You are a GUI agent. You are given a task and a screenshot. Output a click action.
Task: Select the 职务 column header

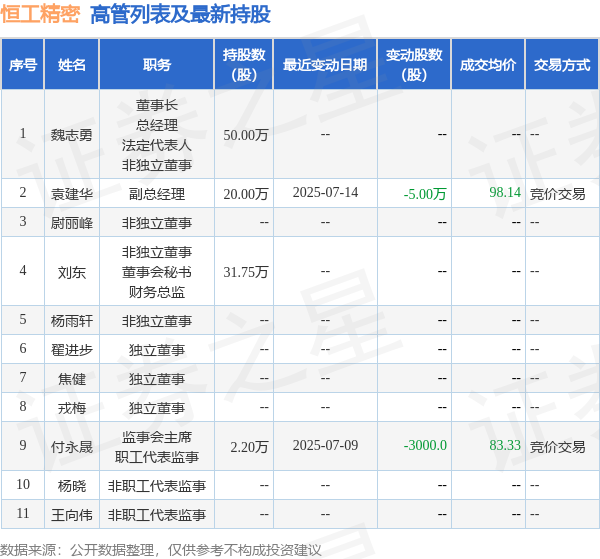click(157, 65)
